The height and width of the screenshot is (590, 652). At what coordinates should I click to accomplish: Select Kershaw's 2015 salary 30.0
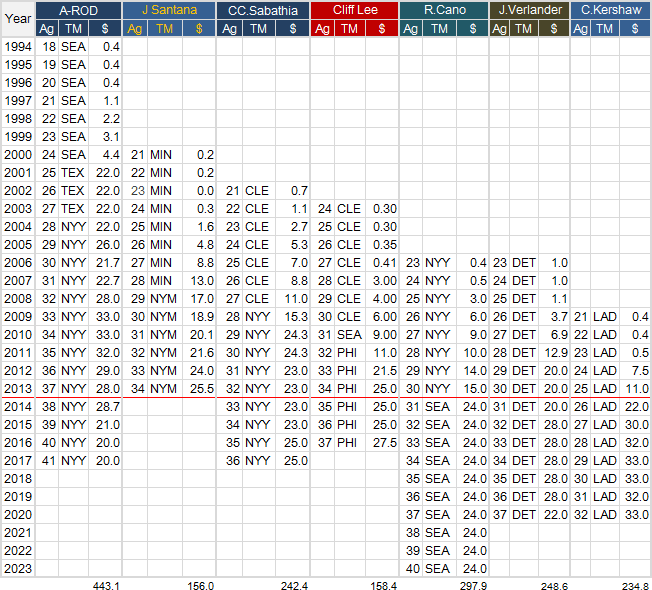[635, 425]
